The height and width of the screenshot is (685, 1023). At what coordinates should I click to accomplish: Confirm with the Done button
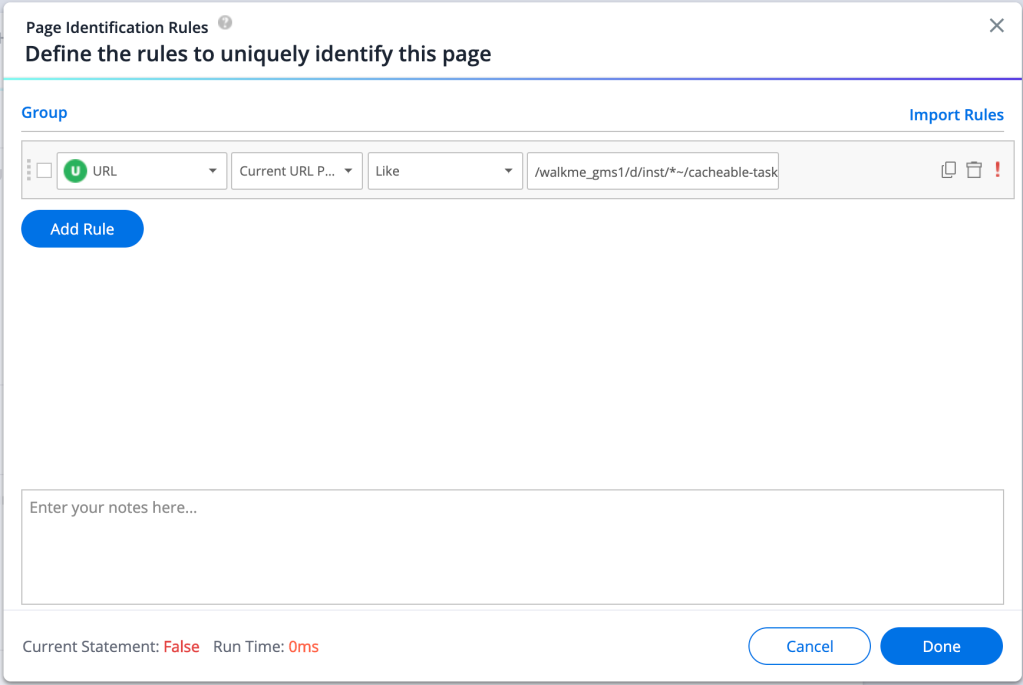940,646
